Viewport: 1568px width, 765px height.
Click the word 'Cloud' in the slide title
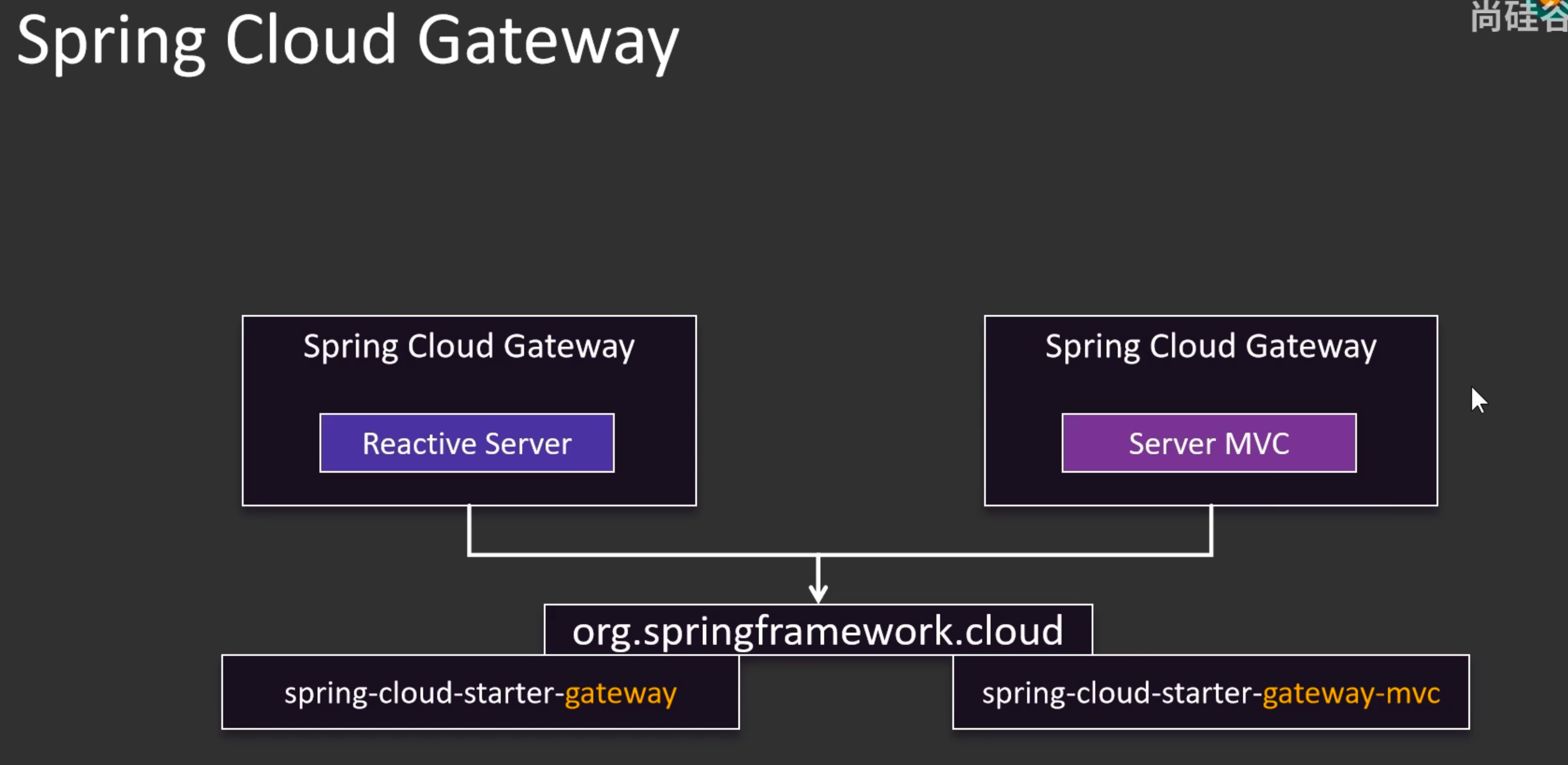click(310, 41)
